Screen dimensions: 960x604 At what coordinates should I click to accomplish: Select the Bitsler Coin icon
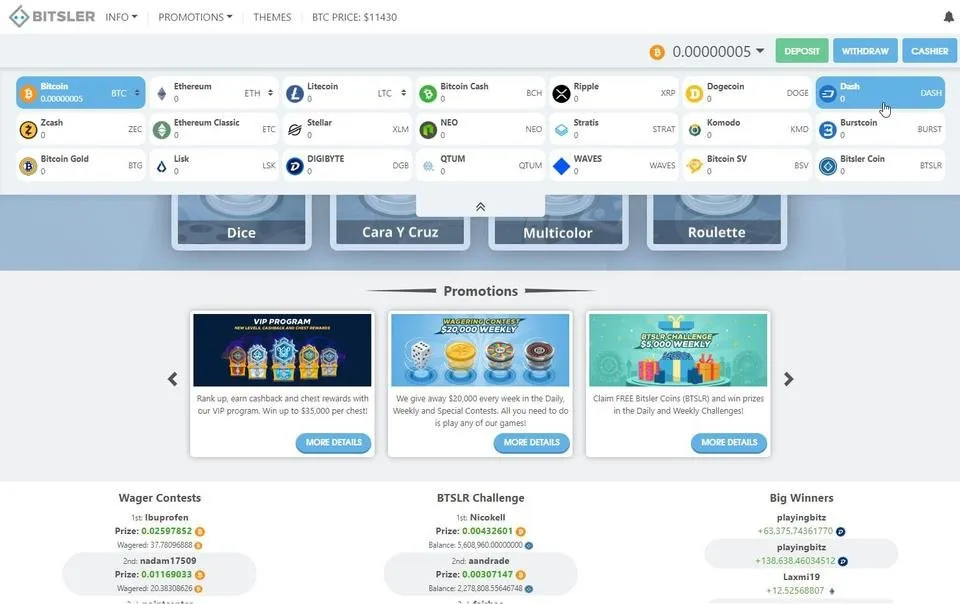pyautogui.click(x=828, y=165)
